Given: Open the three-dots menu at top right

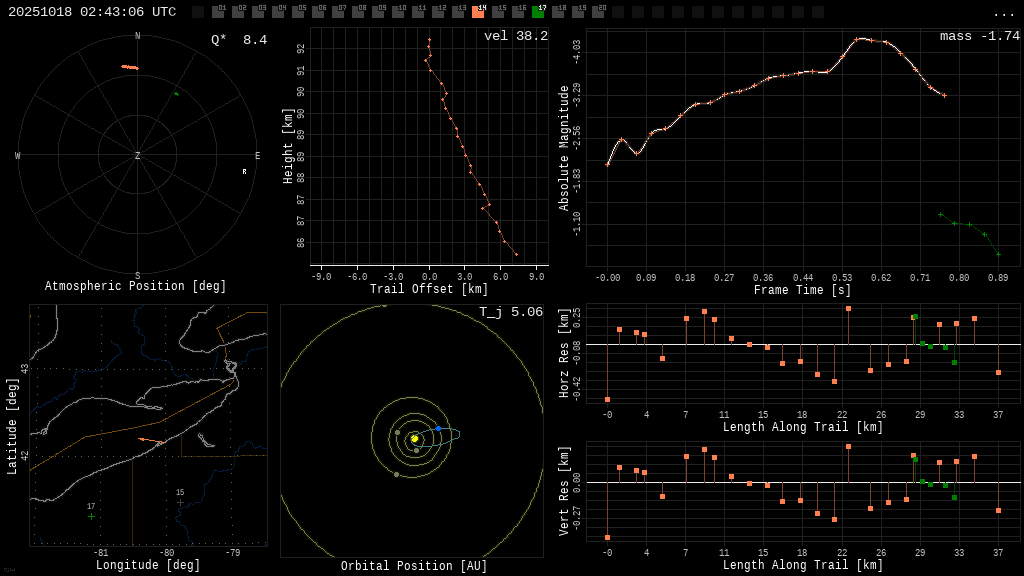Looking at the screenshot, I should (x=1003, y=13).
